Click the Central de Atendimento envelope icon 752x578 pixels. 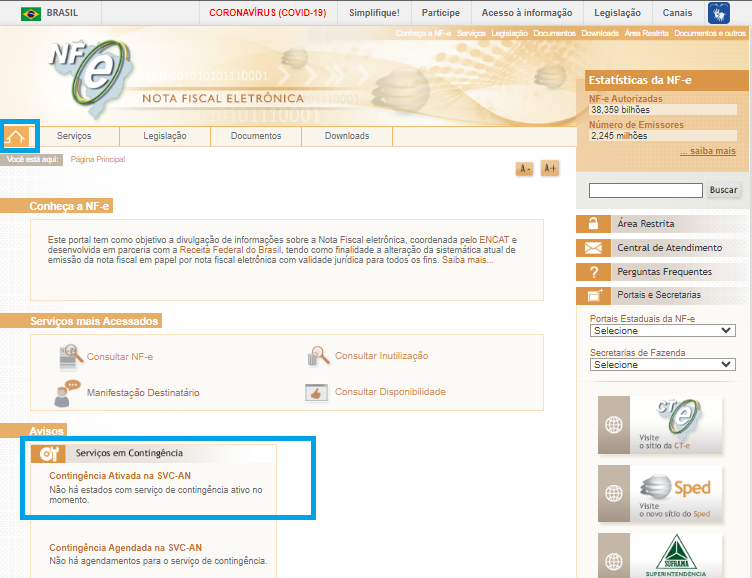[x=593, y=248]
